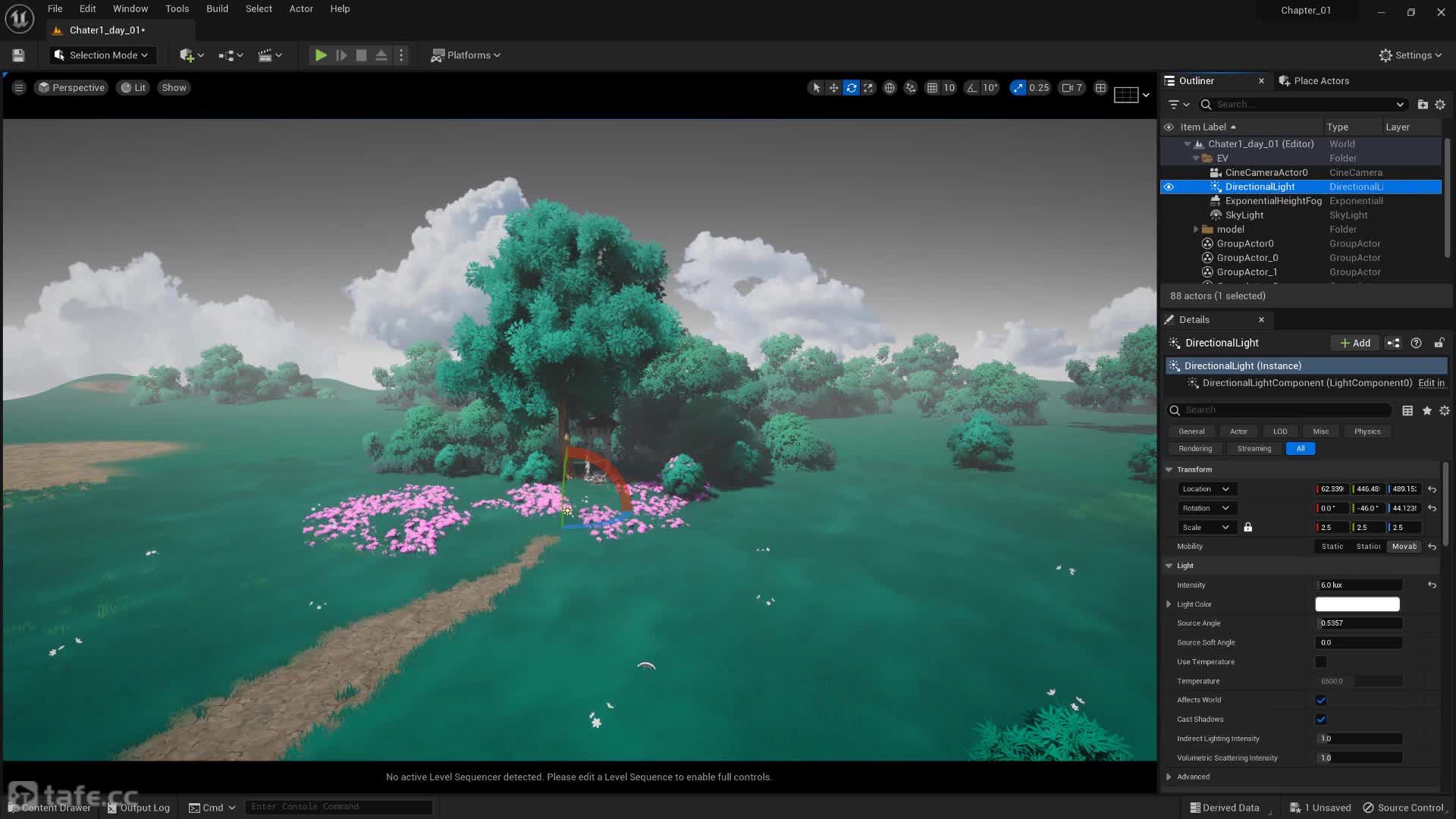Click the Stop simulation button

coord(362,55)
